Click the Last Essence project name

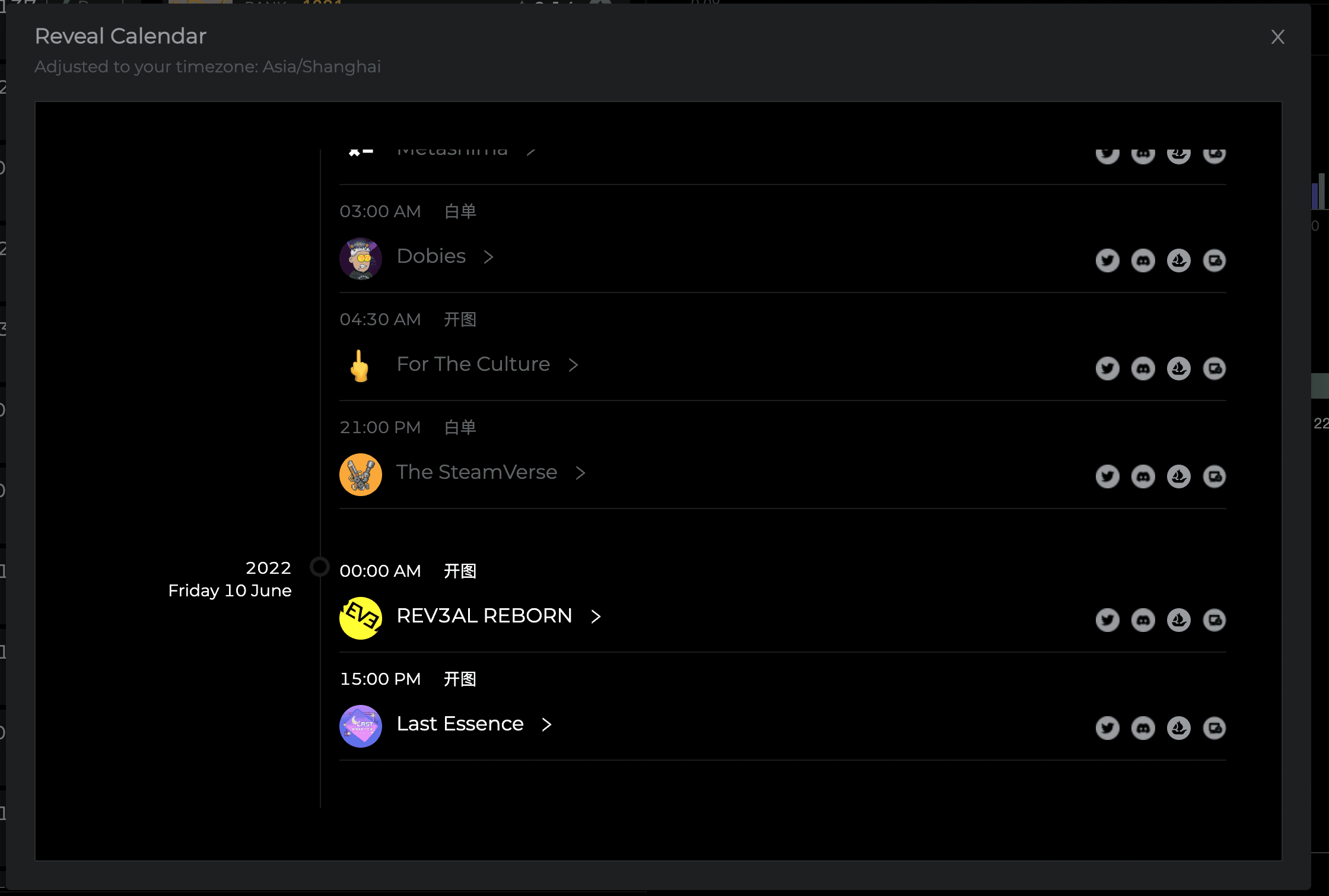[460, 724]
